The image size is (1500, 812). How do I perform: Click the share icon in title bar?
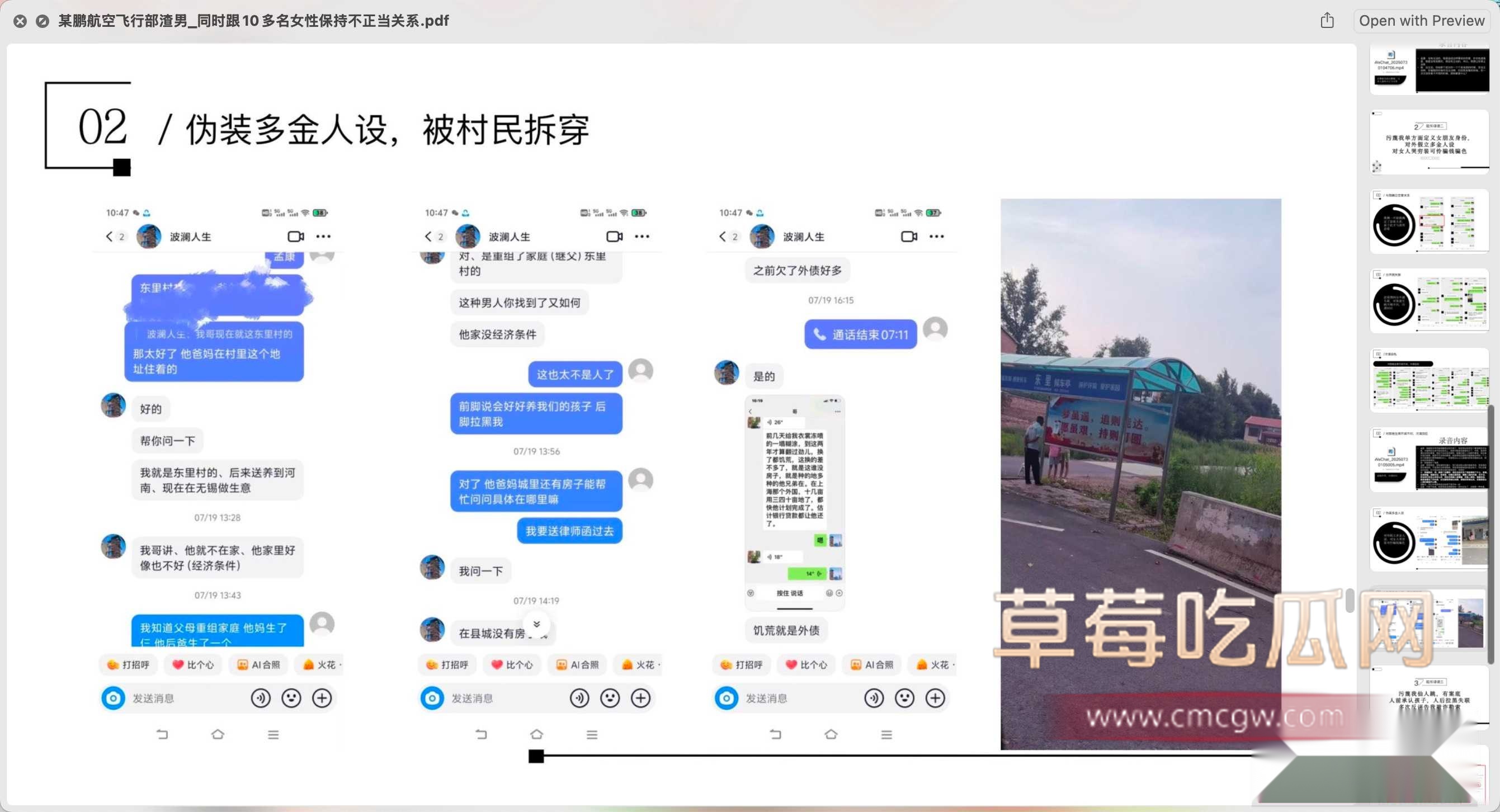tap(1327, 21)
